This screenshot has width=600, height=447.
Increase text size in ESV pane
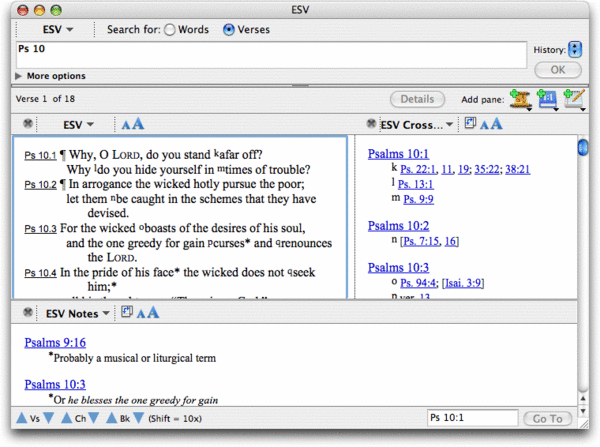tap(138, 124)
